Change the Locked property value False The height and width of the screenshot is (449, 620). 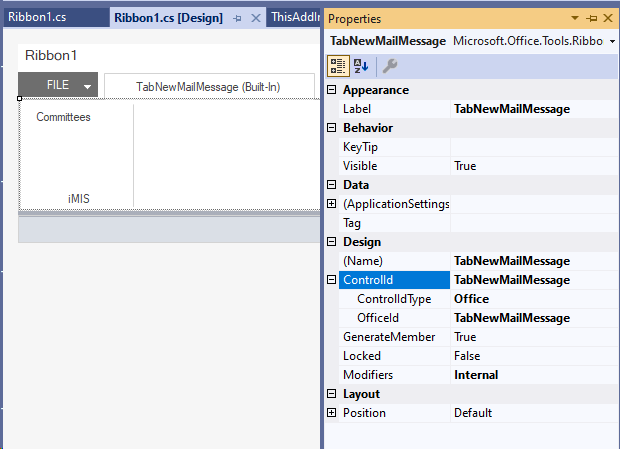pyautogui.click(x=533, y=356)
